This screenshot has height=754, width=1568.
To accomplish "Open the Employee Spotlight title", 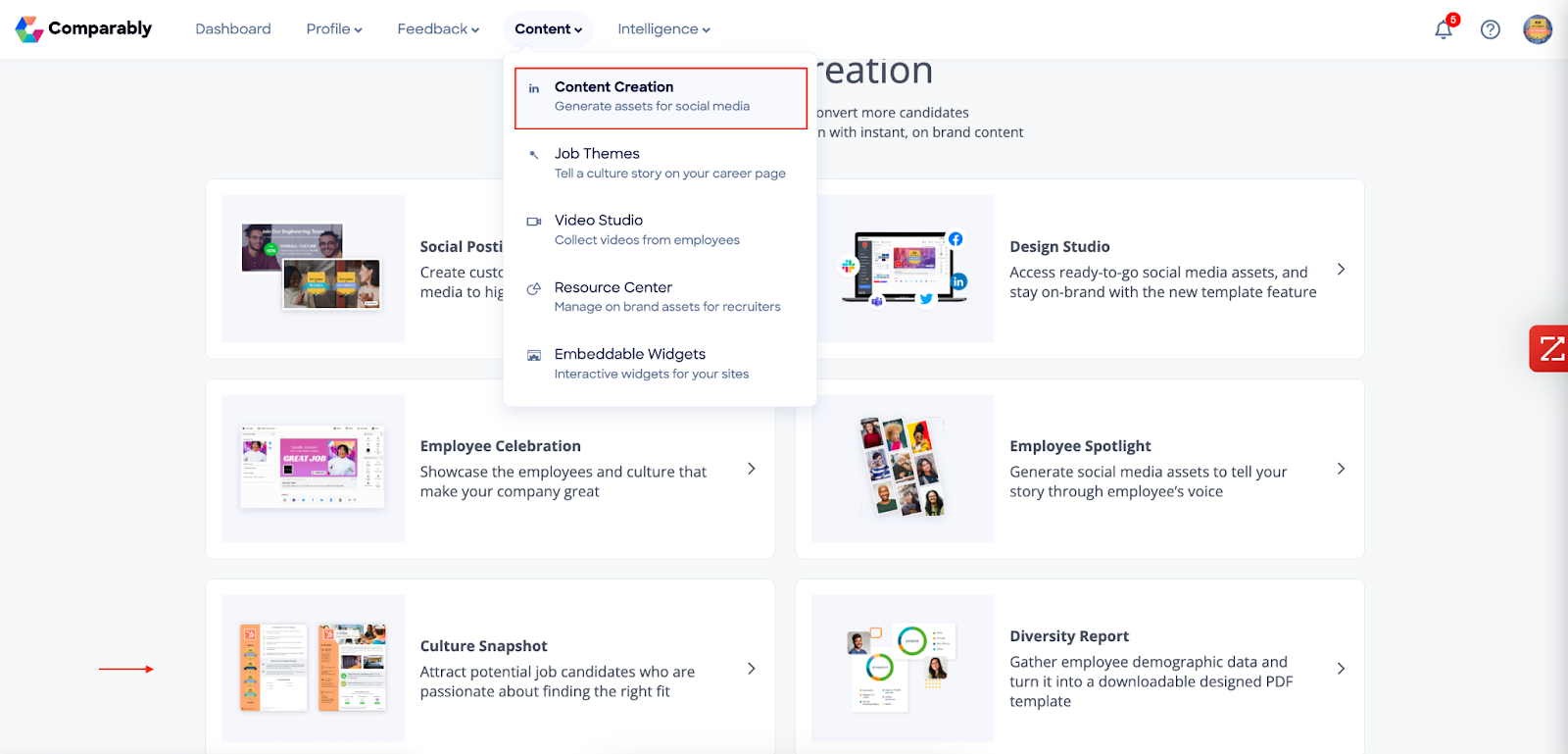I will coord(1080,446).
